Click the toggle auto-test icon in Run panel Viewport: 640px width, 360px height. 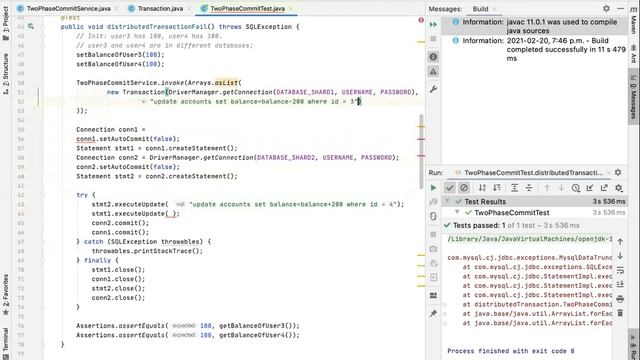[x=433, y=216]
